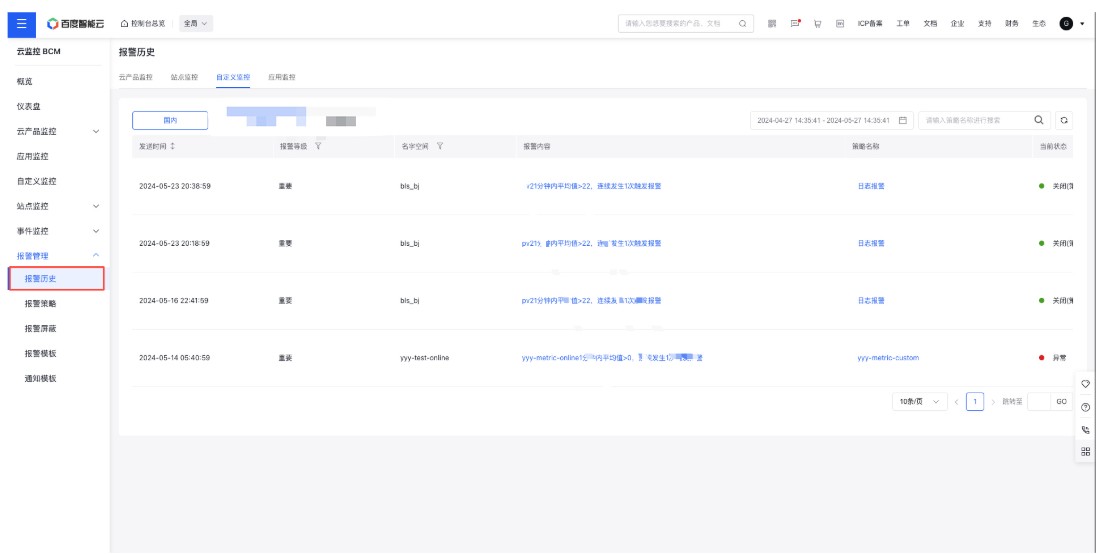
Task: Switch to 云产品监控 tab
Action: [x=135, y=77]
